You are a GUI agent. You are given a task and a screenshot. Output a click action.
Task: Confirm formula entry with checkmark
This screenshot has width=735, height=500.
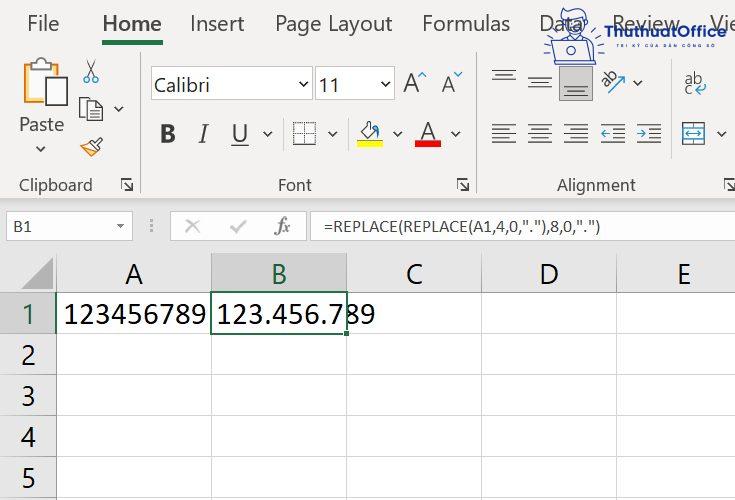(x=238, y=227)
